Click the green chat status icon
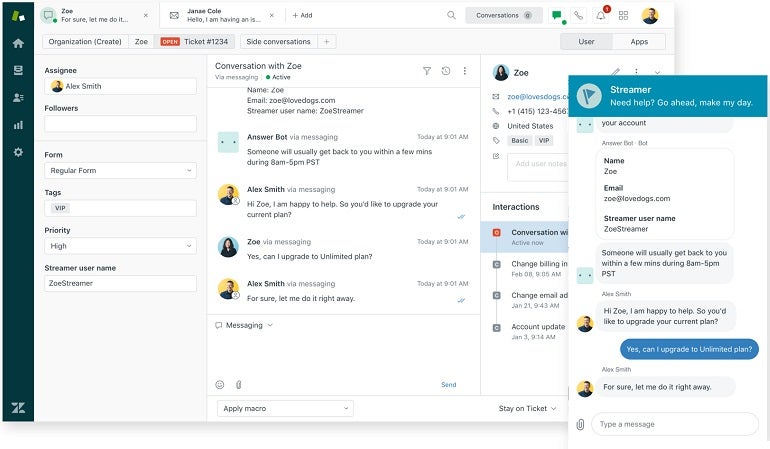Viewport: 770px width, 449px height. coord(557,16)
